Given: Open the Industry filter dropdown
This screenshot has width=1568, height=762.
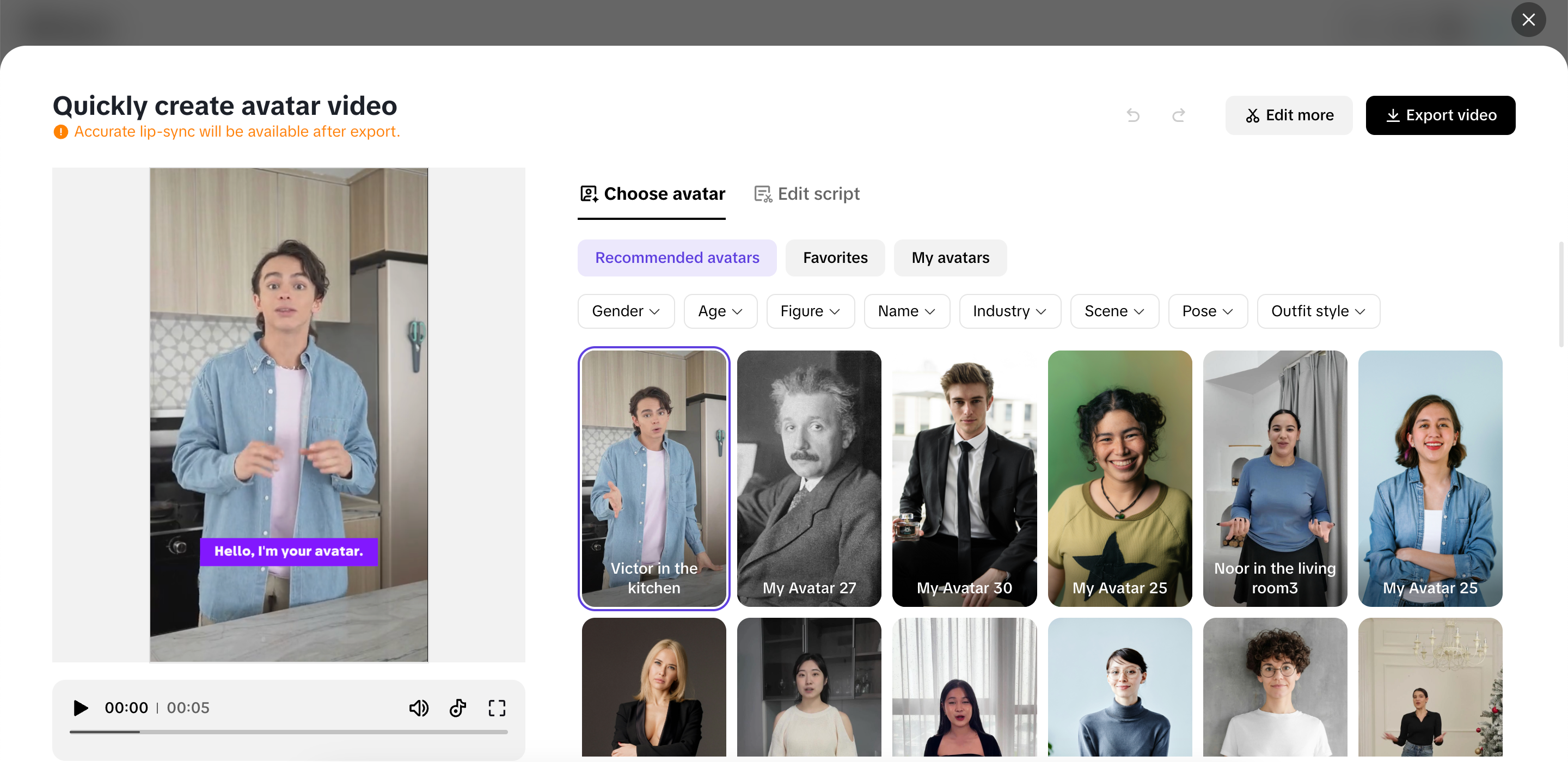Looking at the screenshot, I should tap(1009, 312).
